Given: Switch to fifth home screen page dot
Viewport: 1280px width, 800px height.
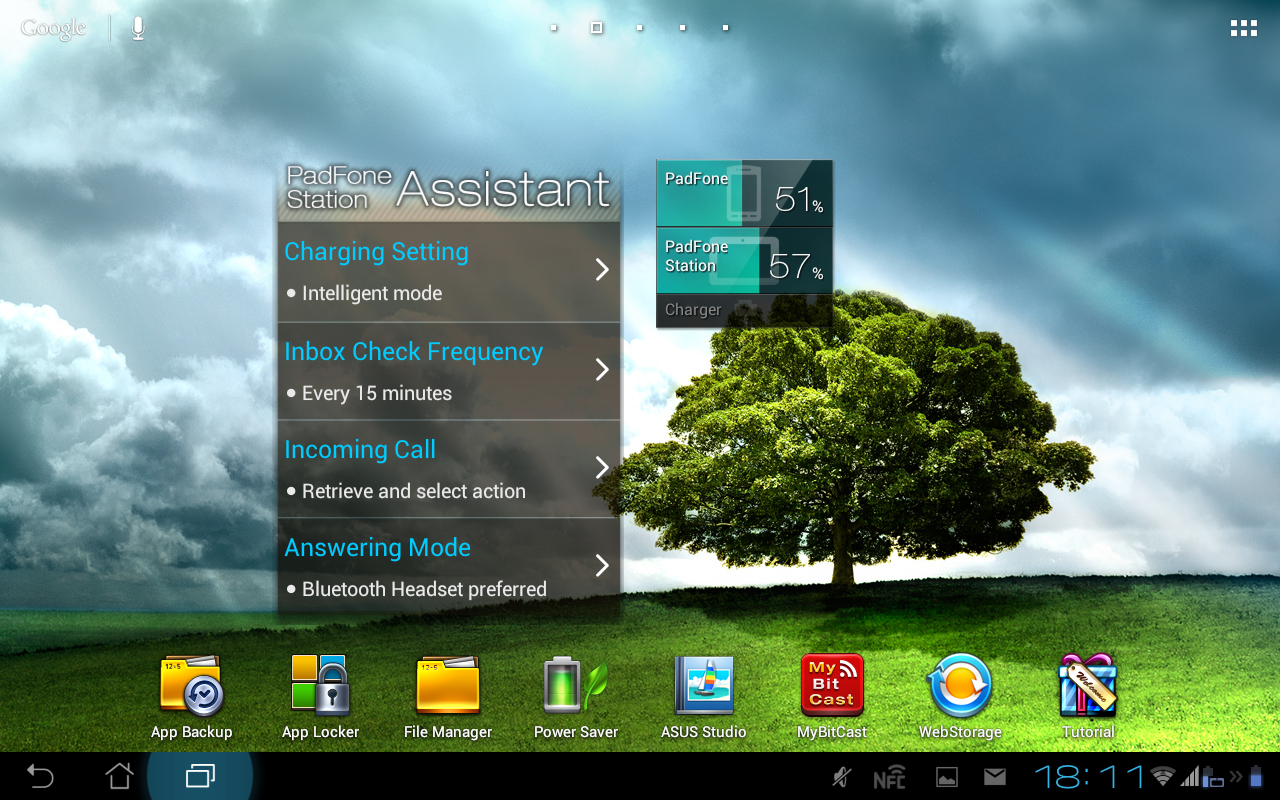Looking at the screenshot, I should pyautogui.click(x=725, y=28).
